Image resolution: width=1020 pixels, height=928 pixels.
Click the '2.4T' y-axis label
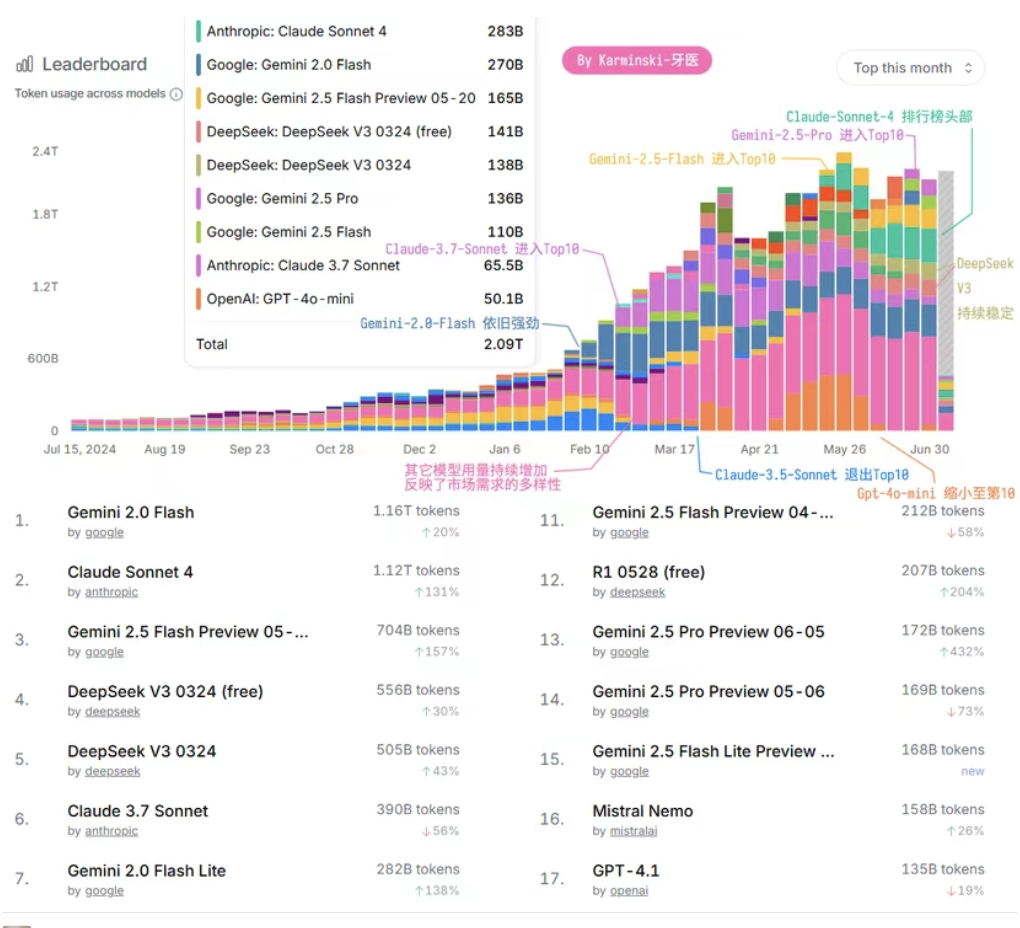click(x=45, y=152)
